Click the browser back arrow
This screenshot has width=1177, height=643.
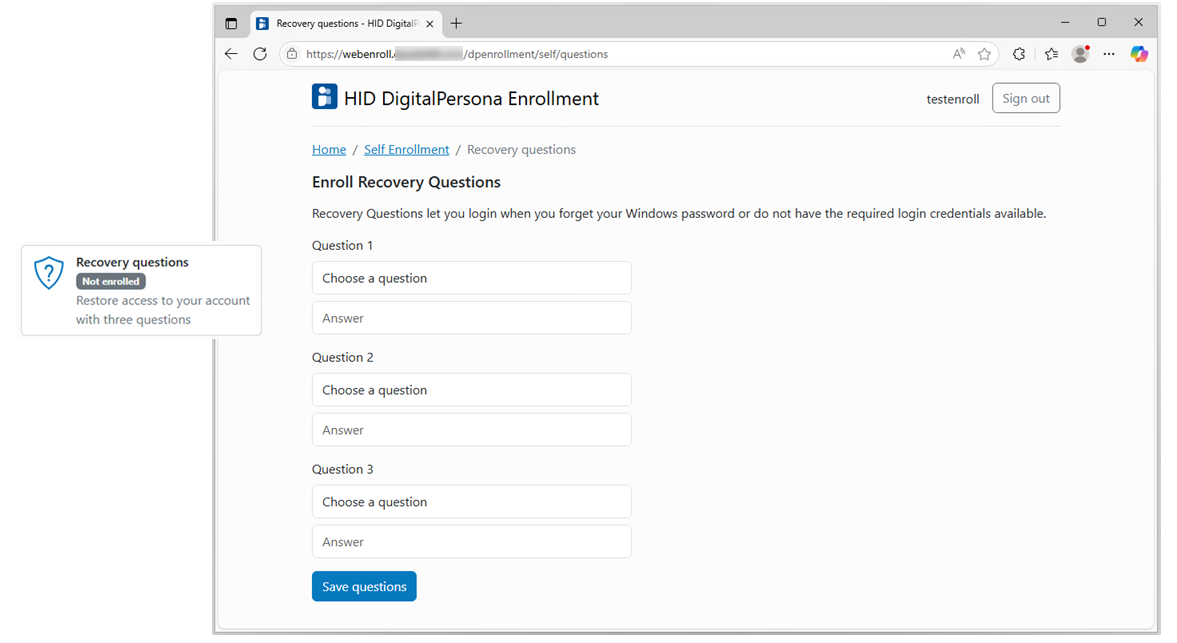[x=231, y=54]
